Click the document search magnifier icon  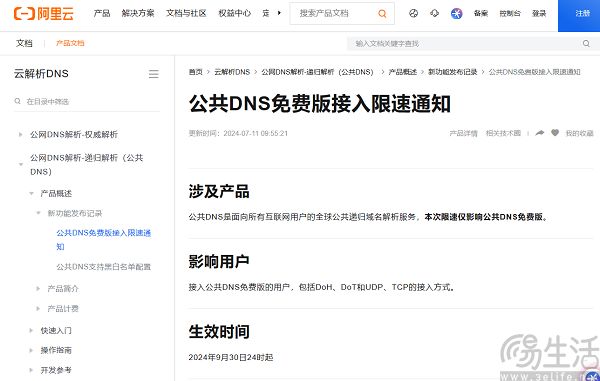tap(586, 44)
